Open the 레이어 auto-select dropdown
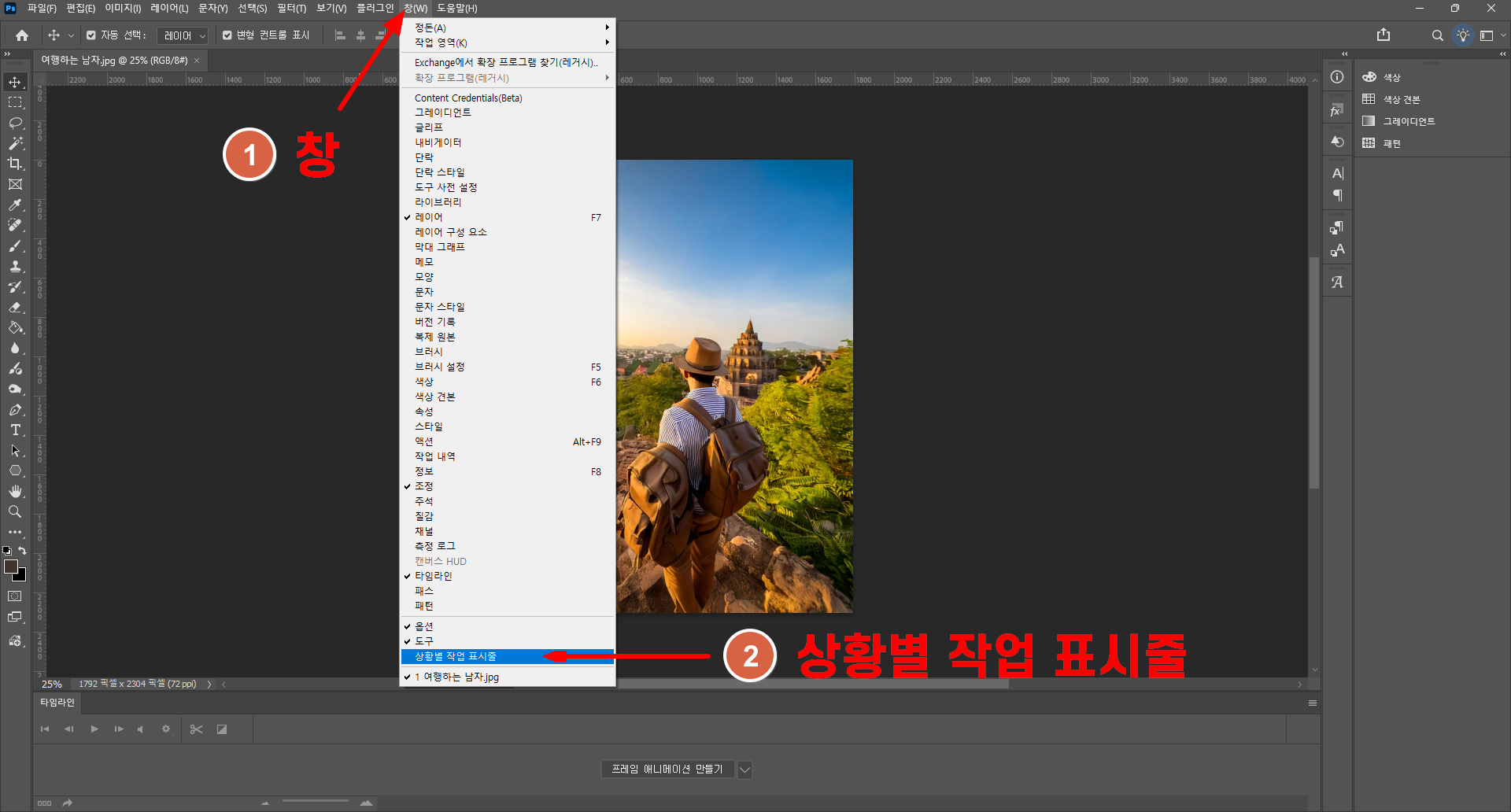This screenshot has height=812, width=1511. tap(183, 35)
